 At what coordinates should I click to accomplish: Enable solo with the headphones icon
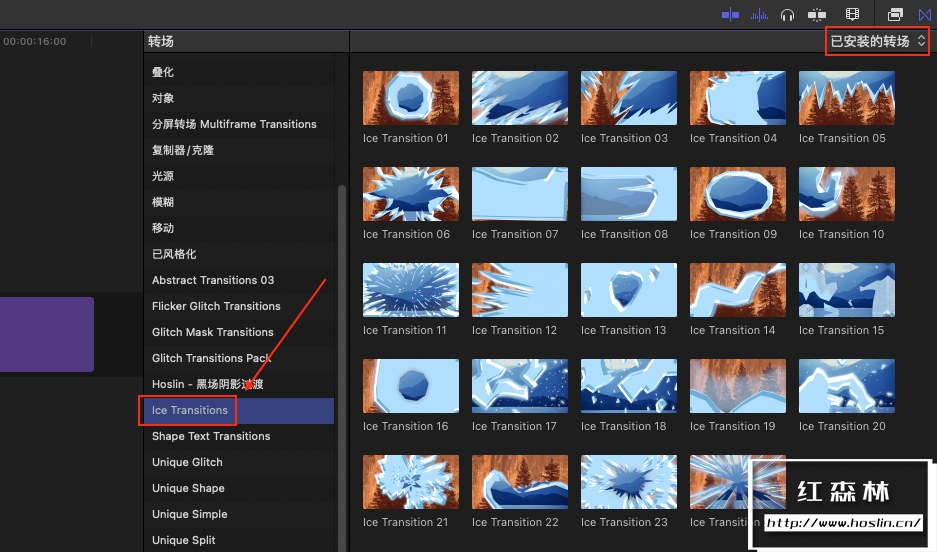coord(788,14)
